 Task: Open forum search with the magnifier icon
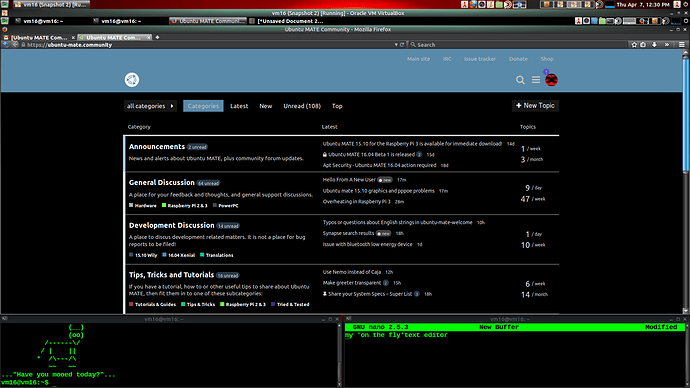click(x=520, y=80)
